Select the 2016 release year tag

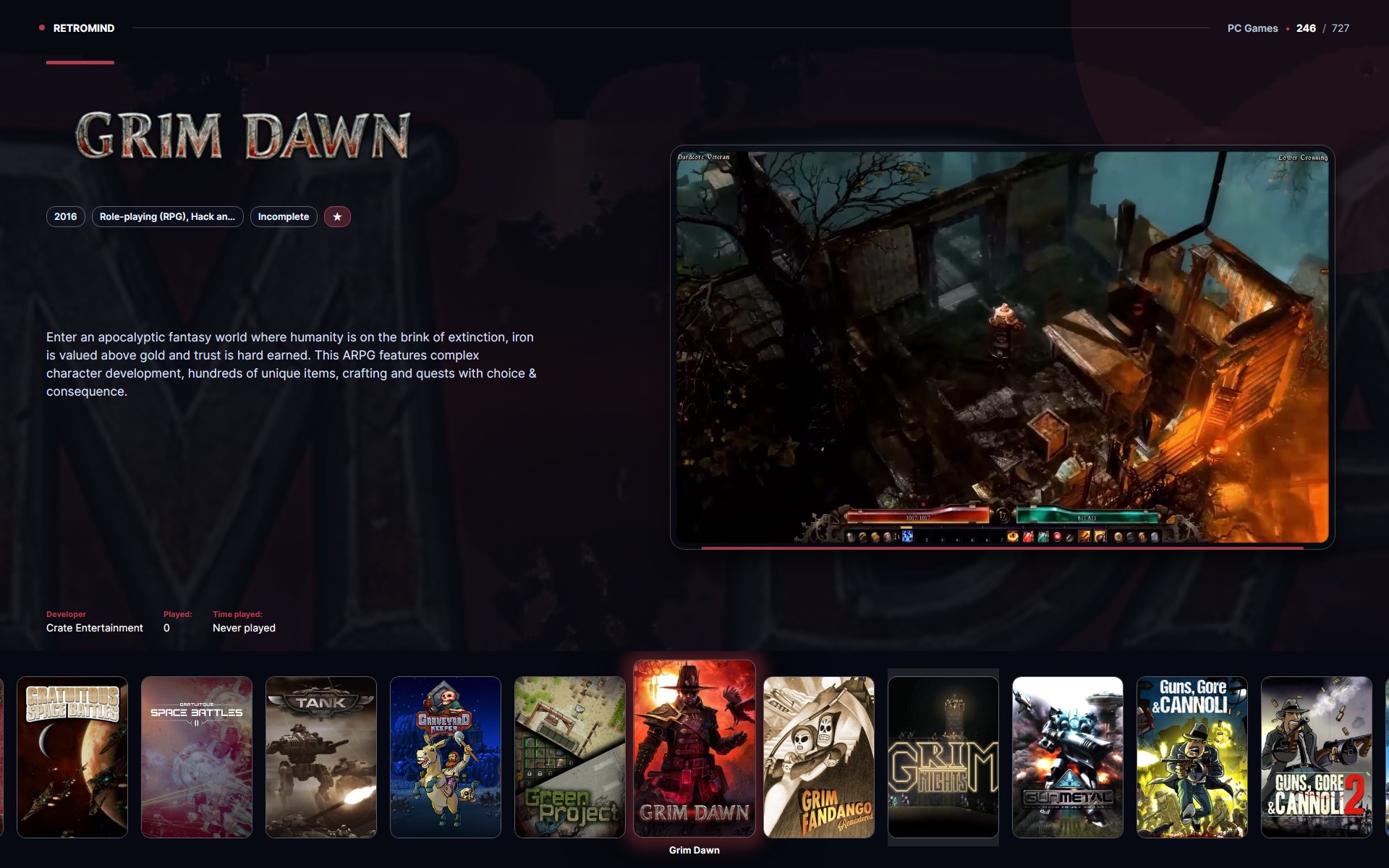coord(65,216)
